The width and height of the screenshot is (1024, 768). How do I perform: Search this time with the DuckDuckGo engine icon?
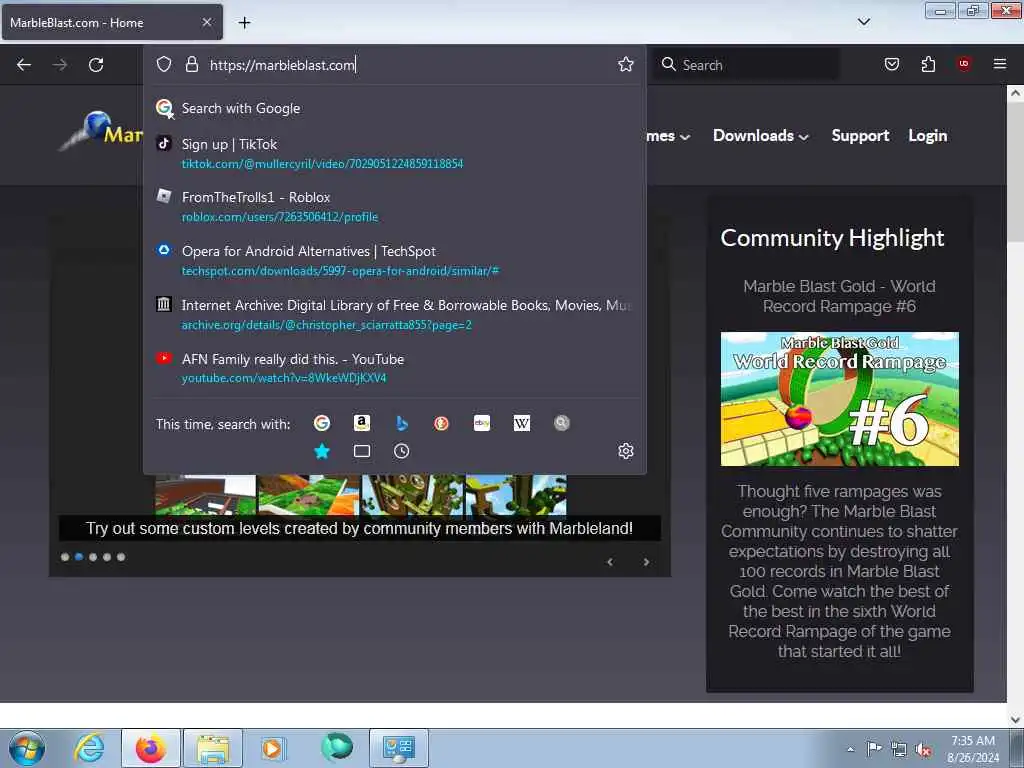441,423
